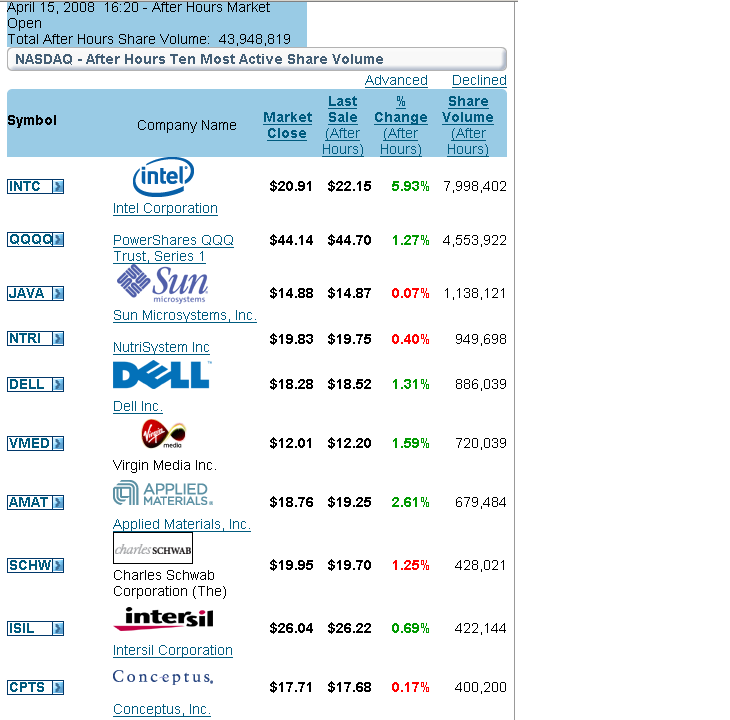Sort by Last Sale (After Hours) column
The width and height of the screenshot is (730, 720).
coord(343,125)
